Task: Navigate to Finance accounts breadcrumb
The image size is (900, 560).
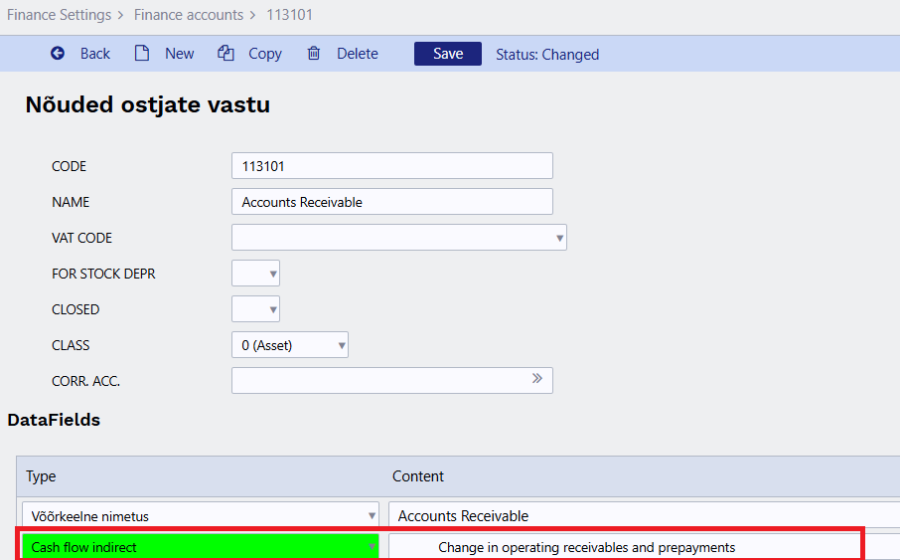Action: [x=190, y=15]
